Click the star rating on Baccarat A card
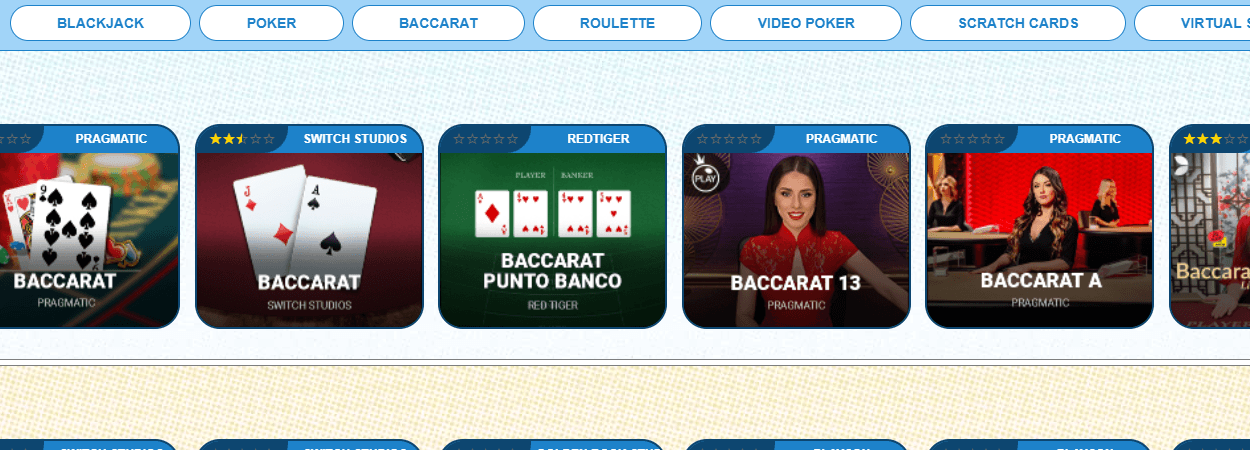 pyautogui.click(x=972, y=139)
